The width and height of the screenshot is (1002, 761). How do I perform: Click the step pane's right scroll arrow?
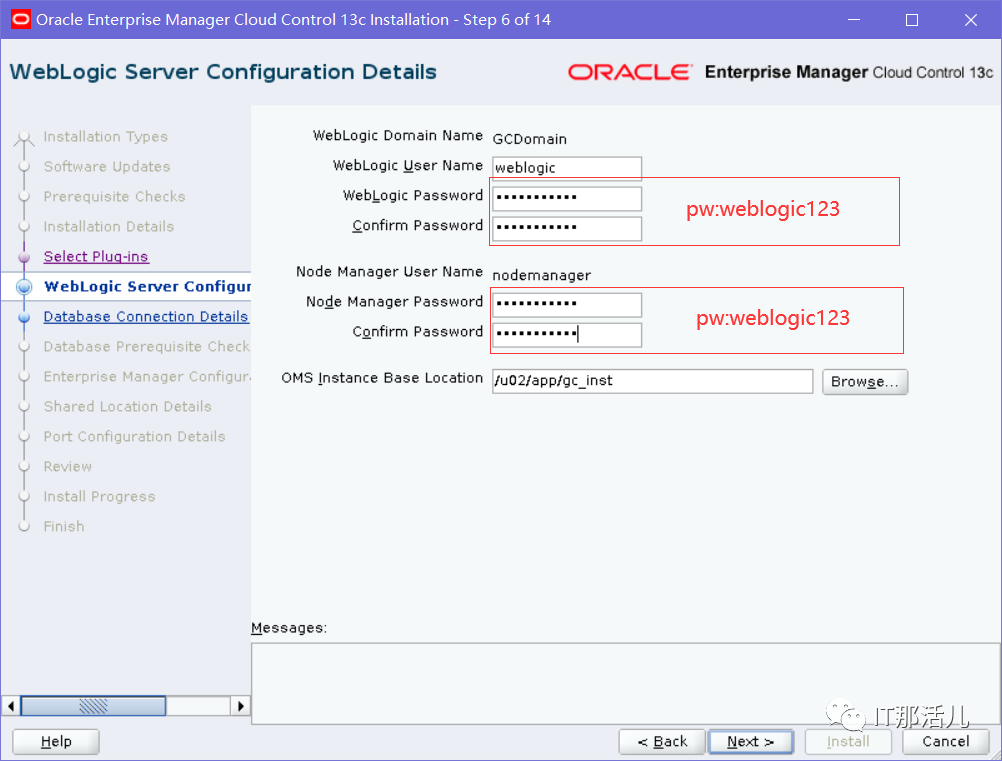(x=240, y=706)
